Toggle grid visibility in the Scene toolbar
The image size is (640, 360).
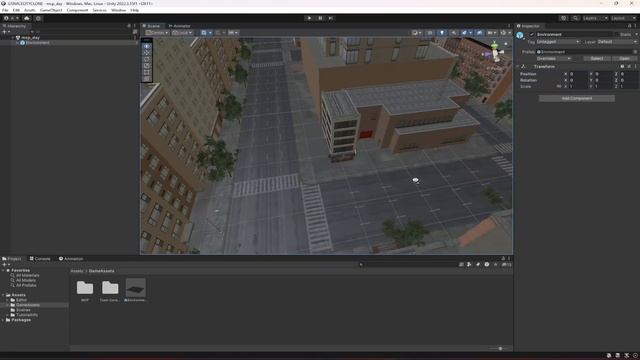(204, 33)
